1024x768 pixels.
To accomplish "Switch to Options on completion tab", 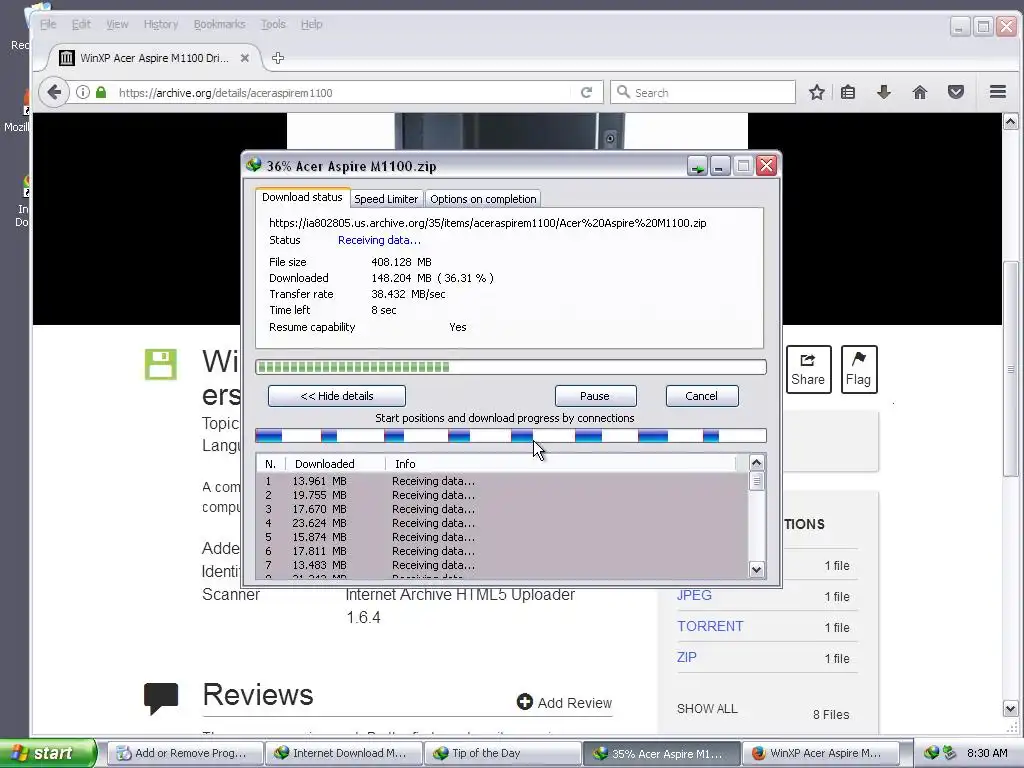I will point(483,199).
